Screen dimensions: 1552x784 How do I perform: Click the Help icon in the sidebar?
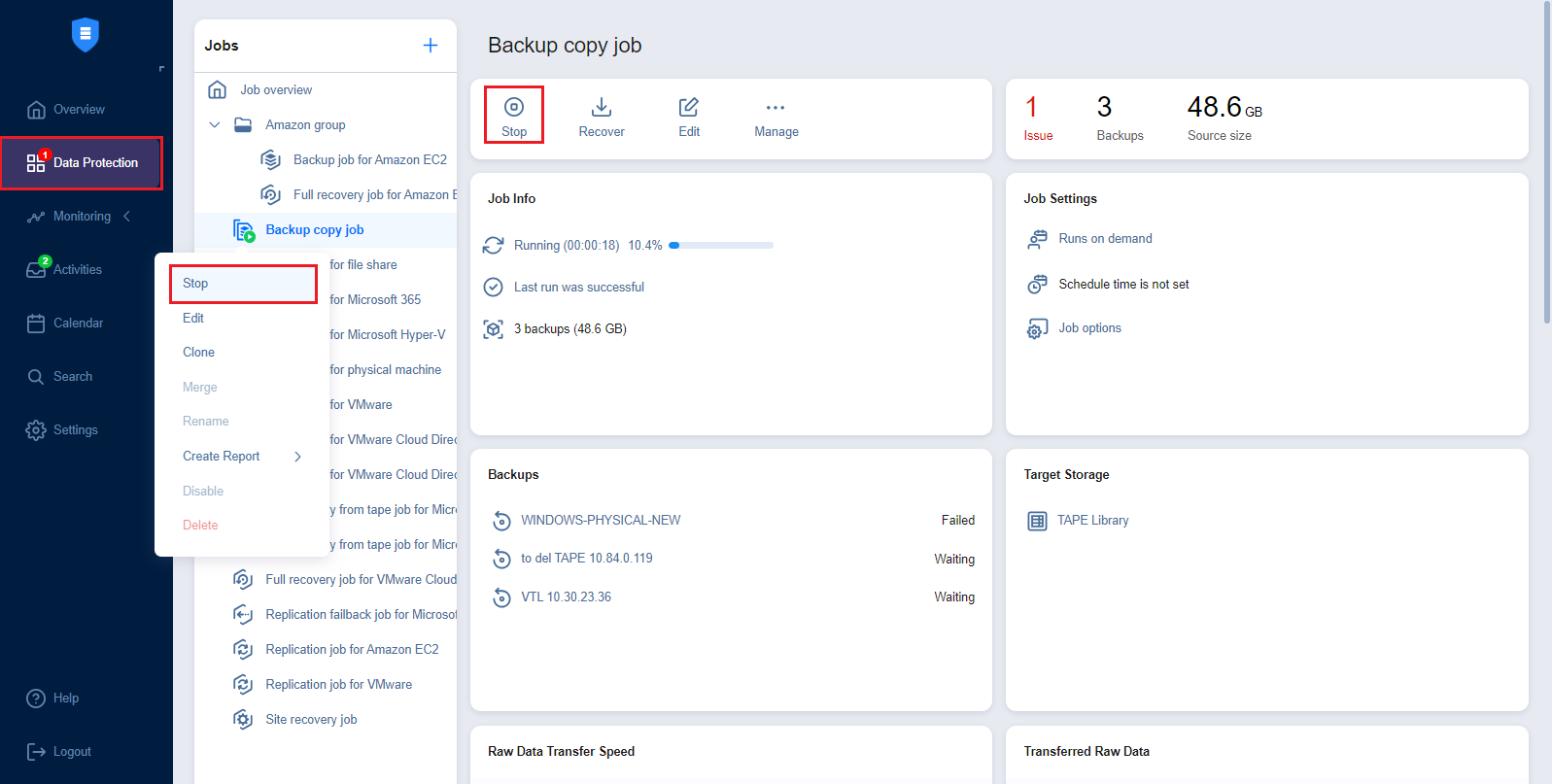pos(36,699)
